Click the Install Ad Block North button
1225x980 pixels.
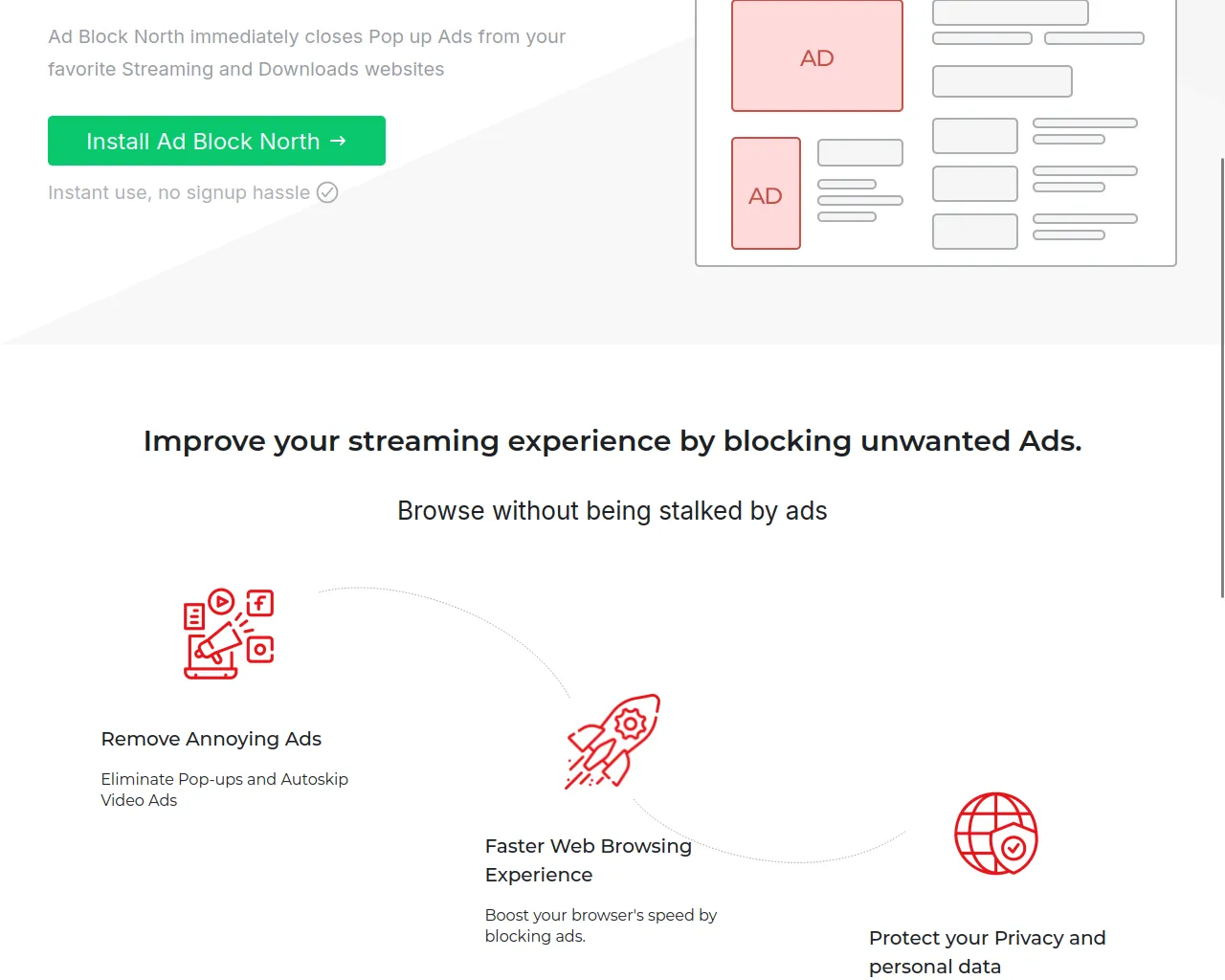[x=216, y=141]
